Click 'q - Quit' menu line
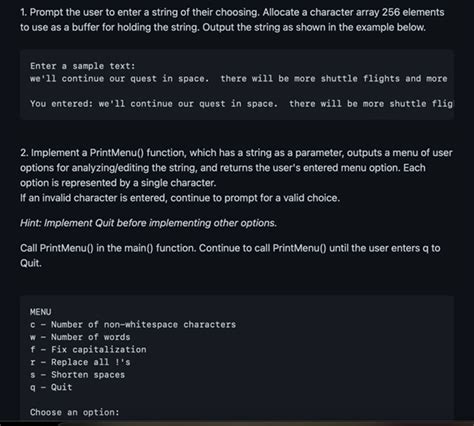Screen dimensions: 474x426 pyautogui.click(x=51, y=387)
